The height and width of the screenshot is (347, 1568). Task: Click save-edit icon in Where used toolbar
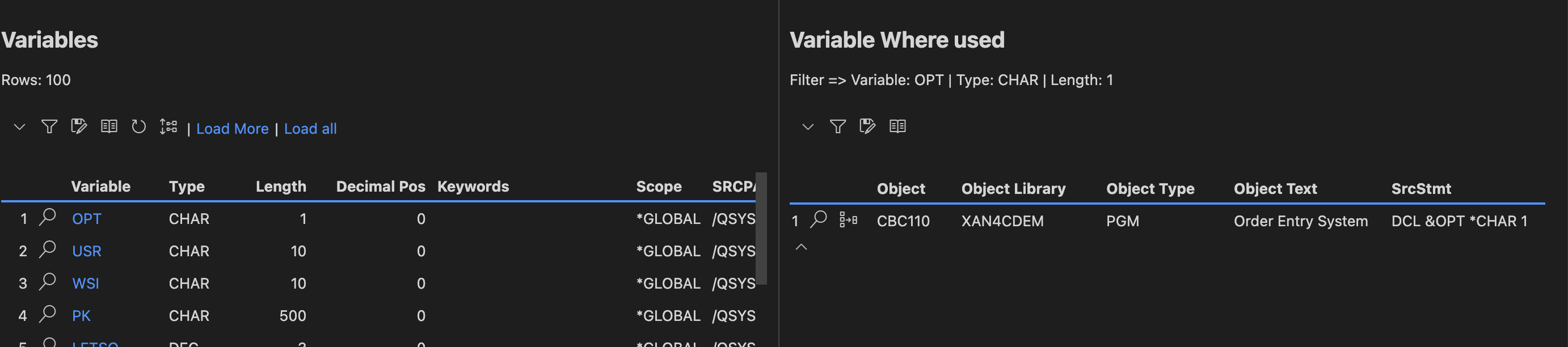coord(867,126)
